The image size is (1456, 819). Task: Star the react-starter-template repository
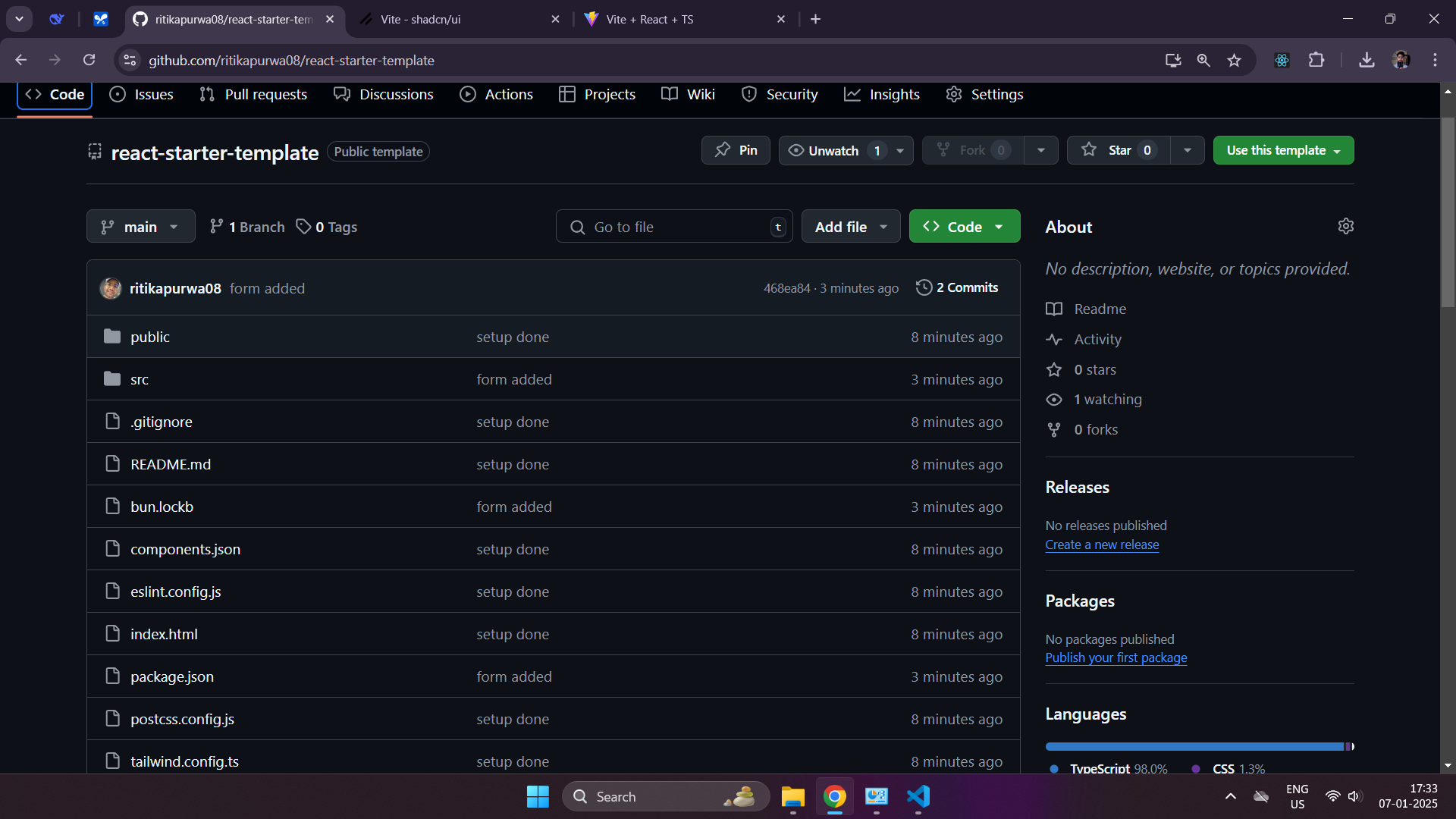(x=1119, y=150)
